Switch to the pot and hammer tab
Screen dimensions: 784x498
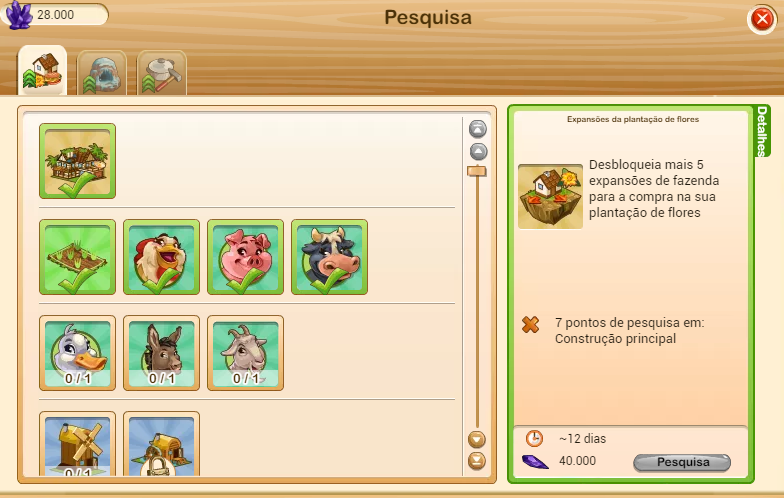[162, 73]
